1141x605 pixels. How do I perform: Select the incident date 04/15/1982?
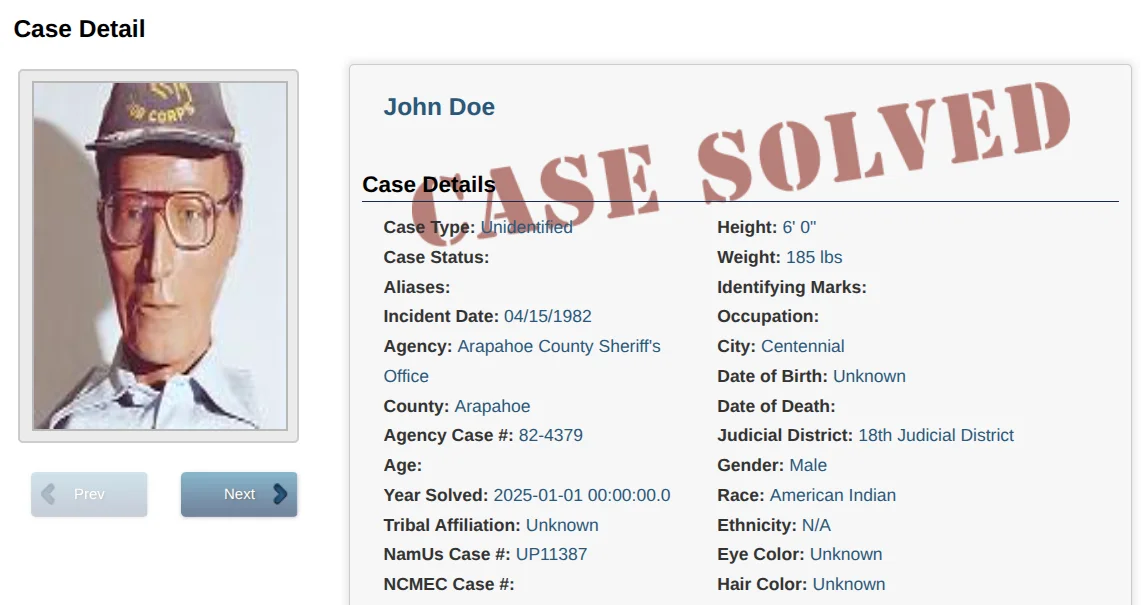point(547,316)
